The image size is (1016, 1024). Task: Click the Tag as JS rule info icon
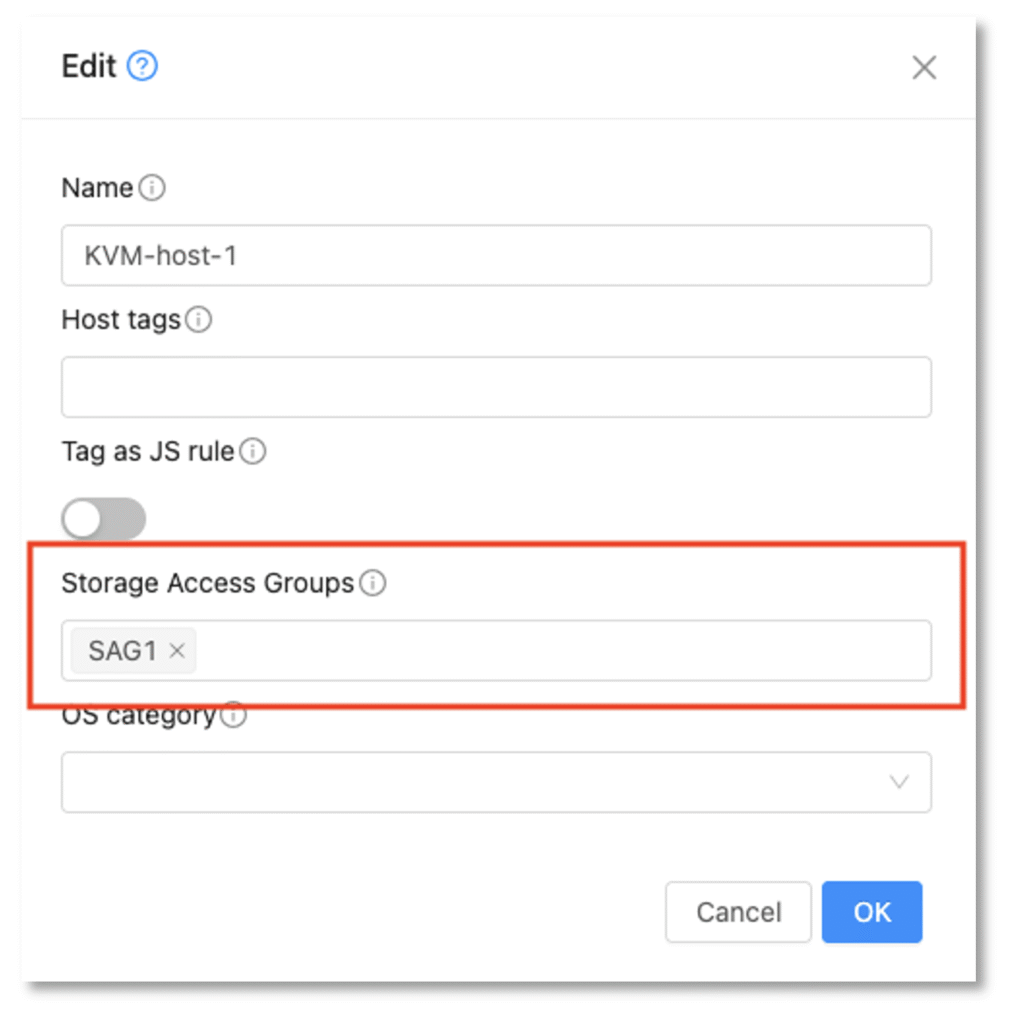[x=253, y=452]
